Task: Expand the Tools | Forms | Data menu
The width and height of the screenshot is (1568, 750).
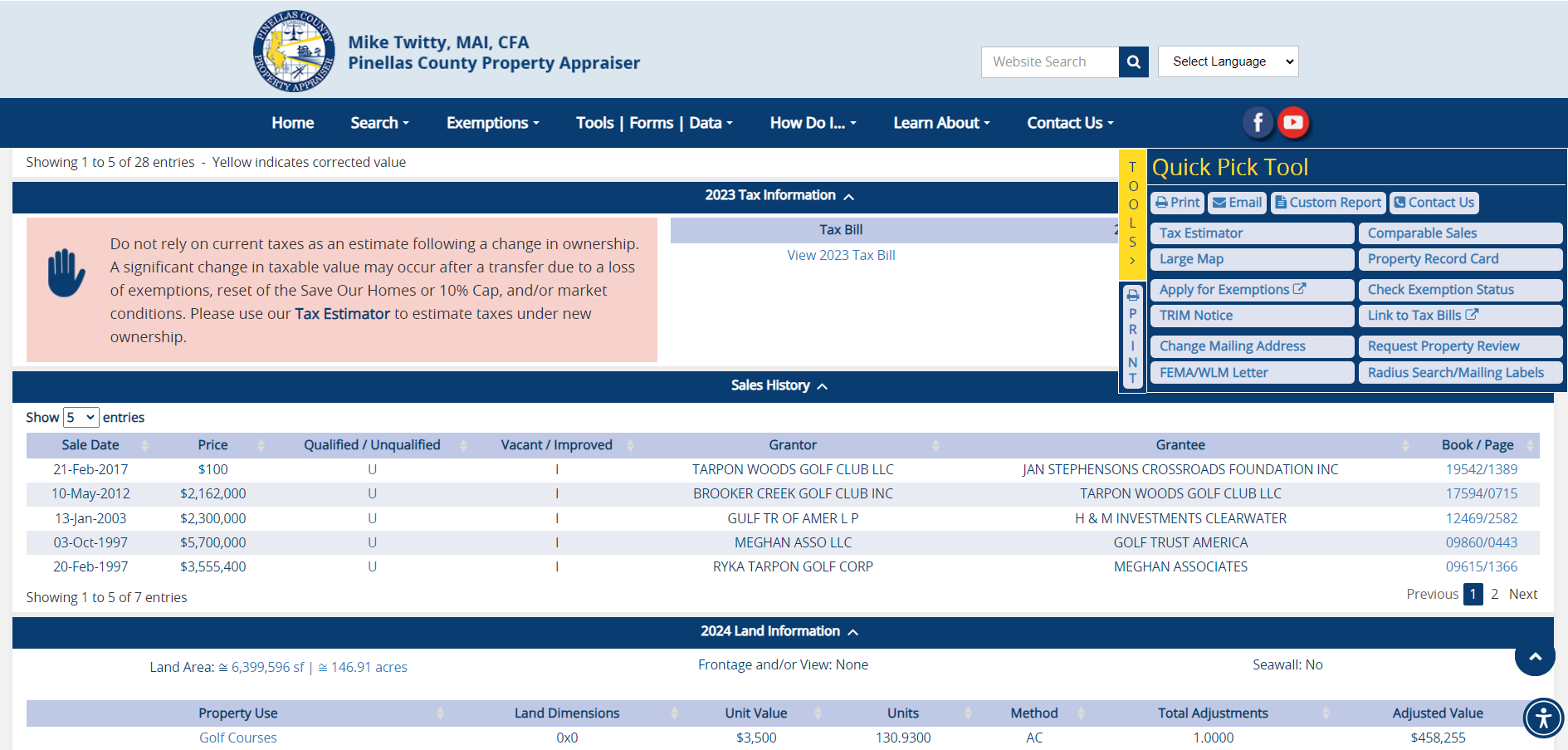Action: click(x=654, y=123)
